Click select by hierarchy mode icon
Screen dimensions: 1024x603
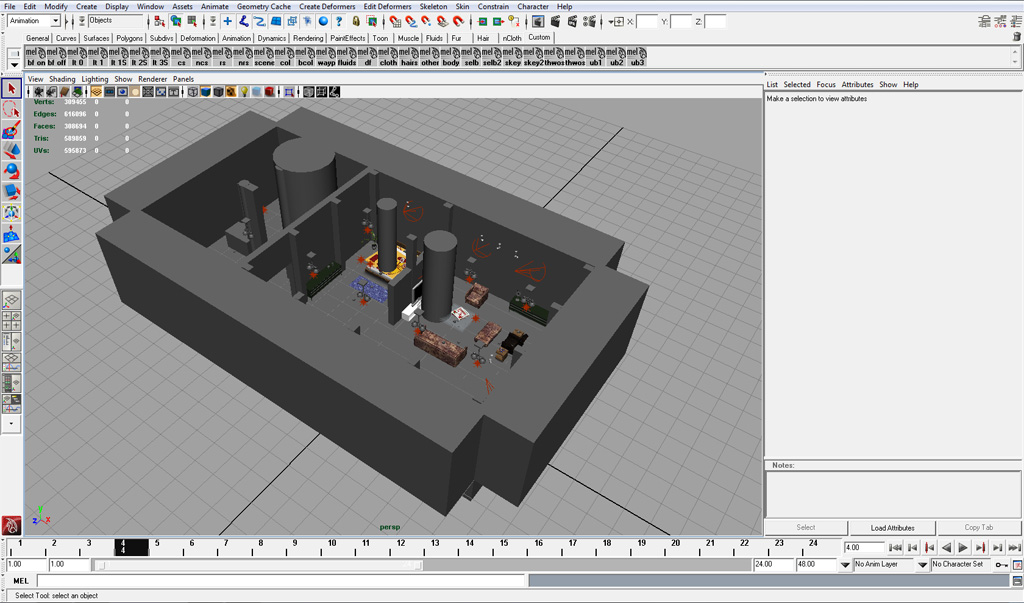159,22
